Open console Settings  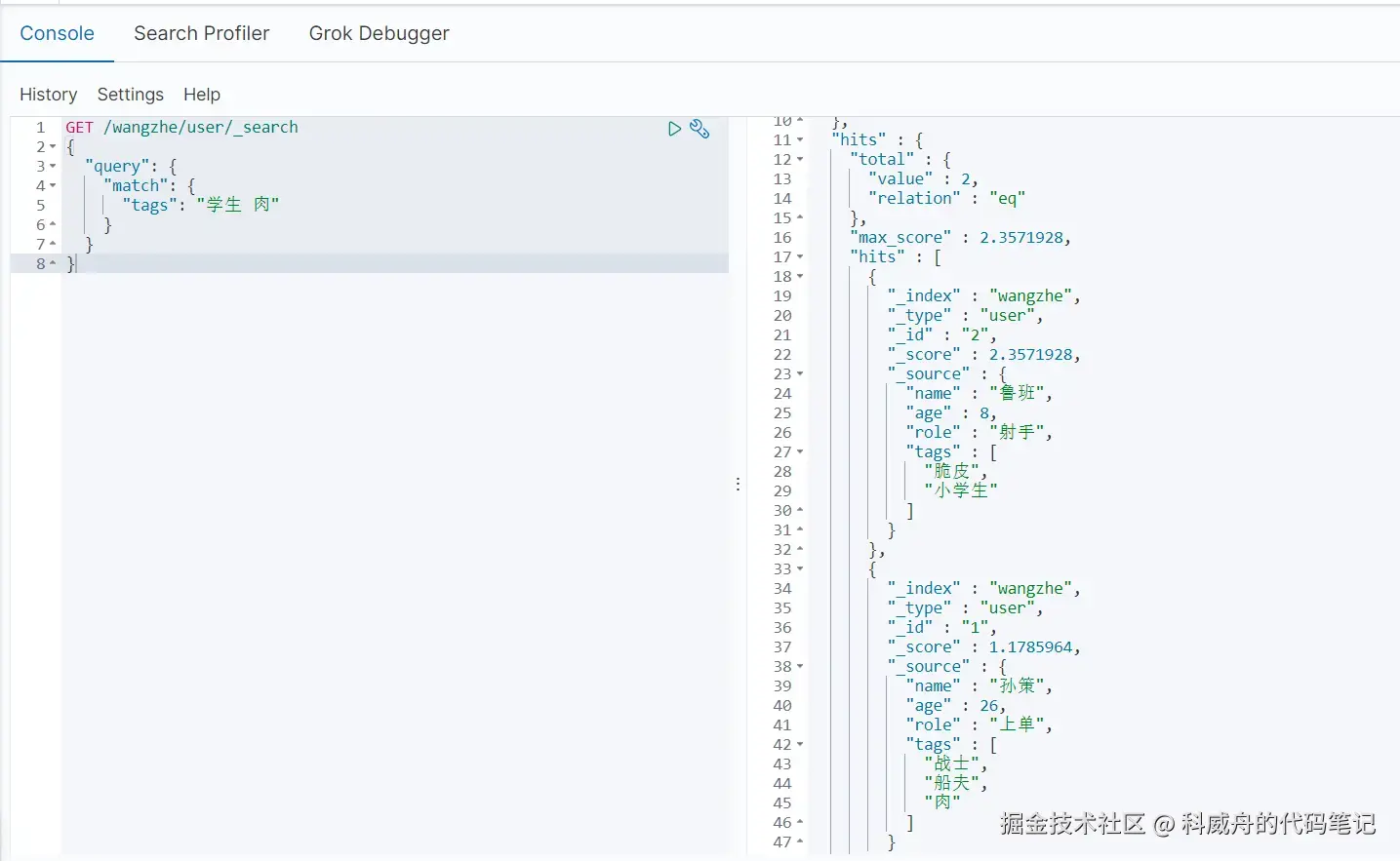(x=130, y=95)
